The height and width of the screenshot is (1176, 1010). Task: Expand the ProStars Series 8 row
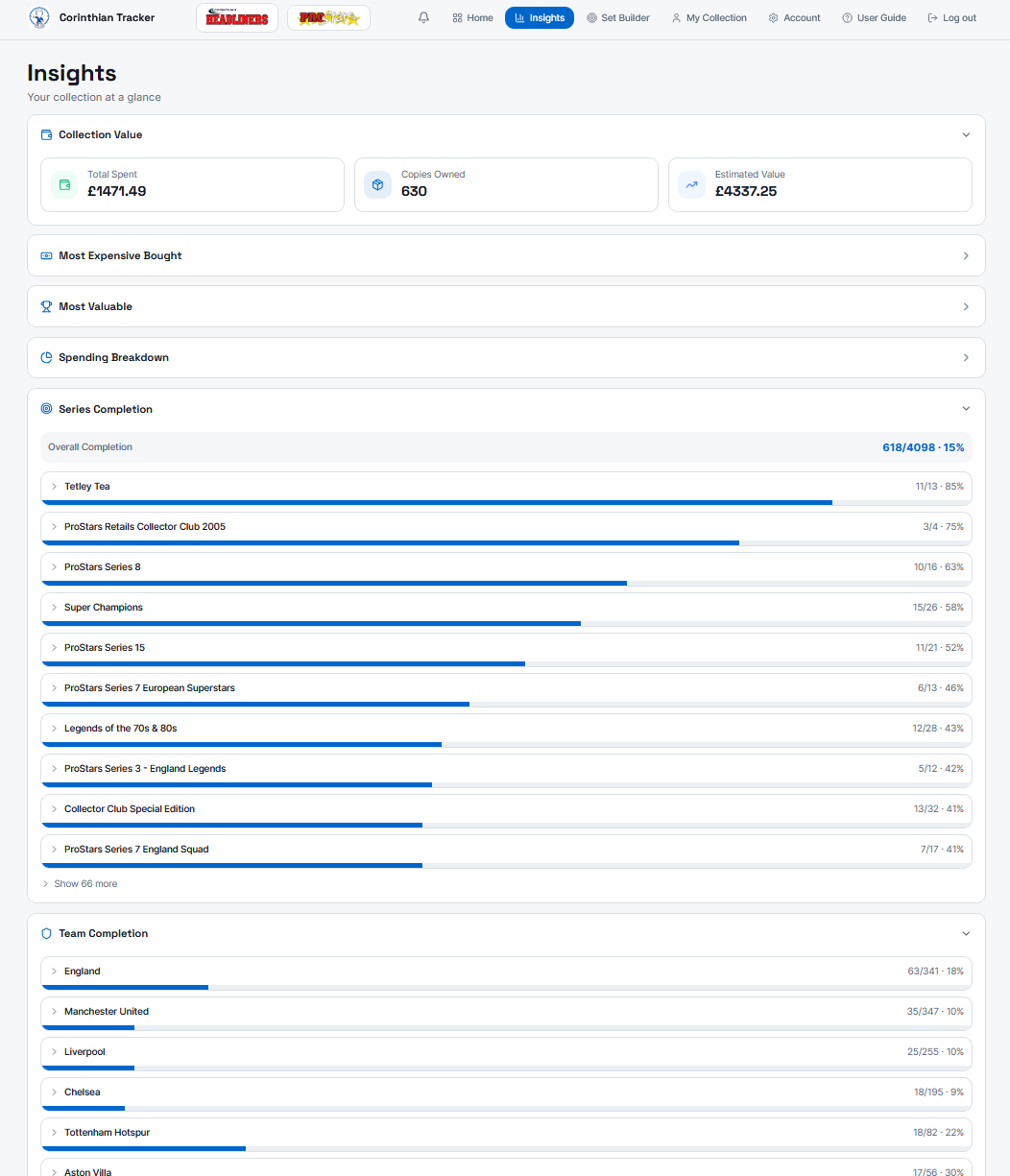coord(506,567)
